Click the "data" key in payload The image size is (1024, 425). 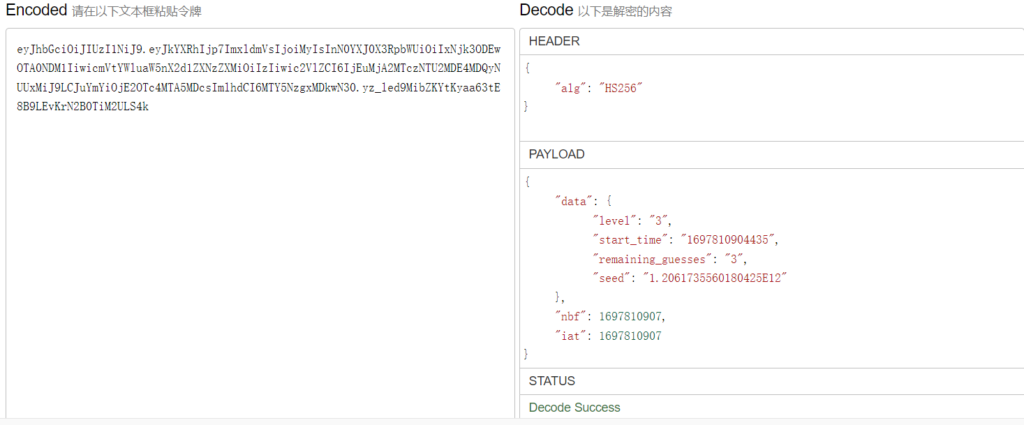(x=575, y=201)
